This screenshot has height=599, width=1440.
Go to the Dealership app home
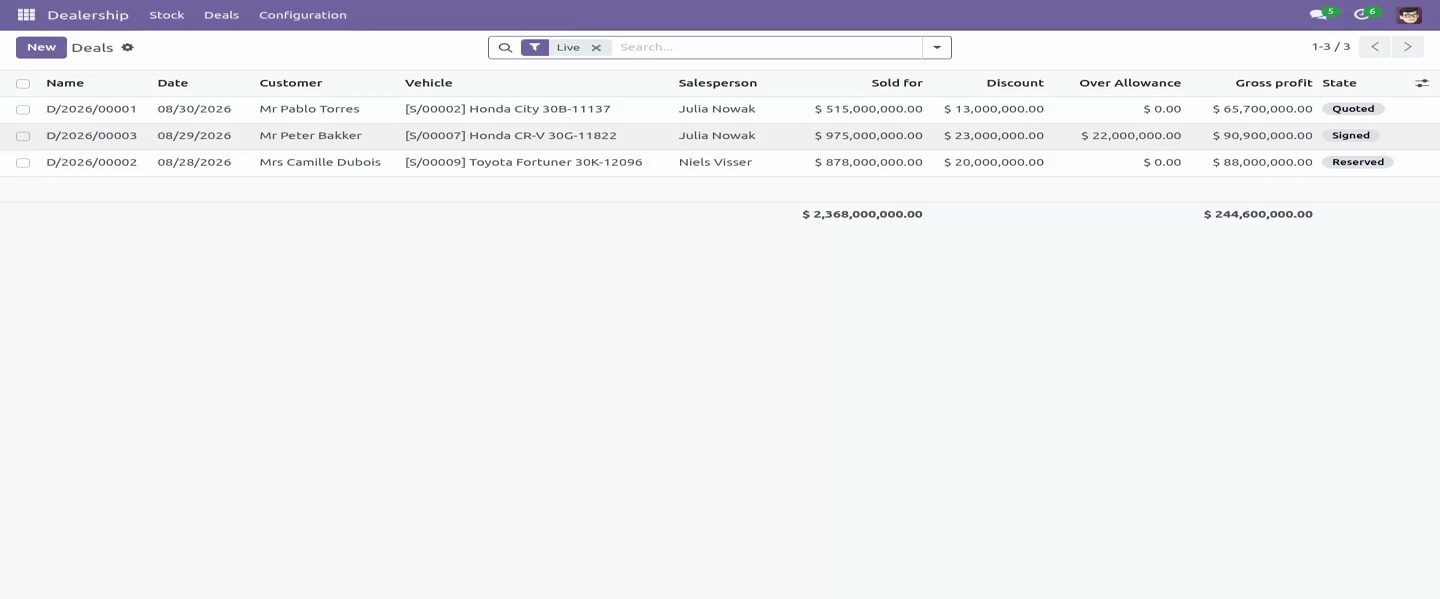click(88, 15)
